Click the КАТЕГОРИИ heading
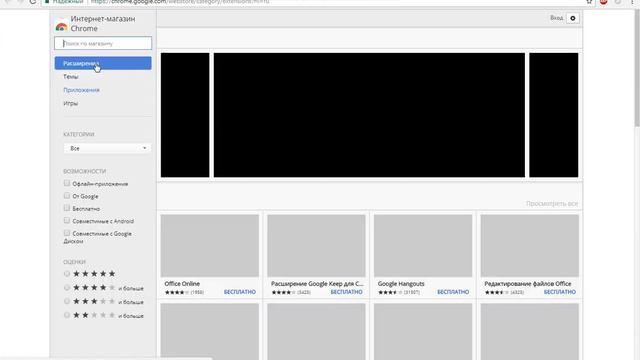The image size is (640, 360). pyautogui.click(x=79, y=134)
